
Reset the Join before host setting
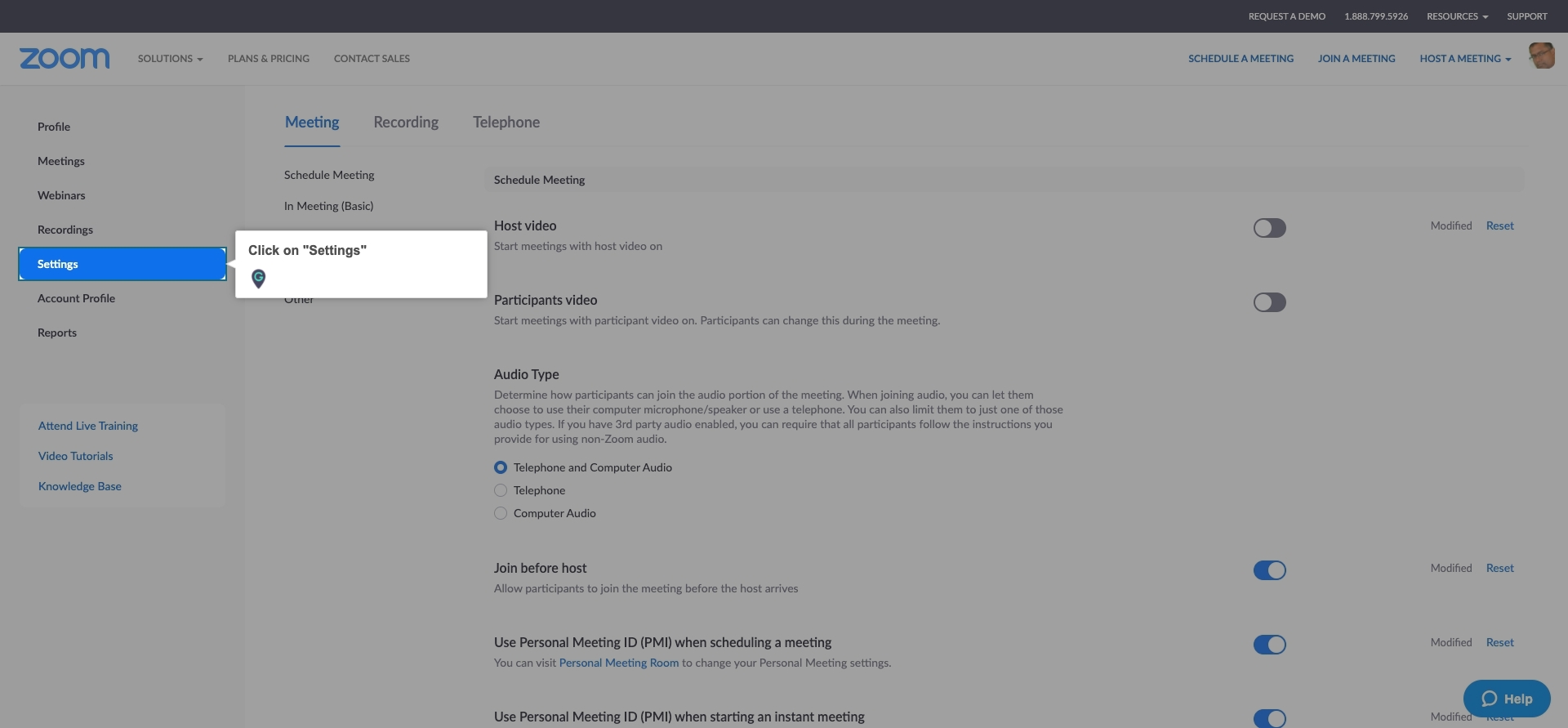click(x=1499, y=568)
